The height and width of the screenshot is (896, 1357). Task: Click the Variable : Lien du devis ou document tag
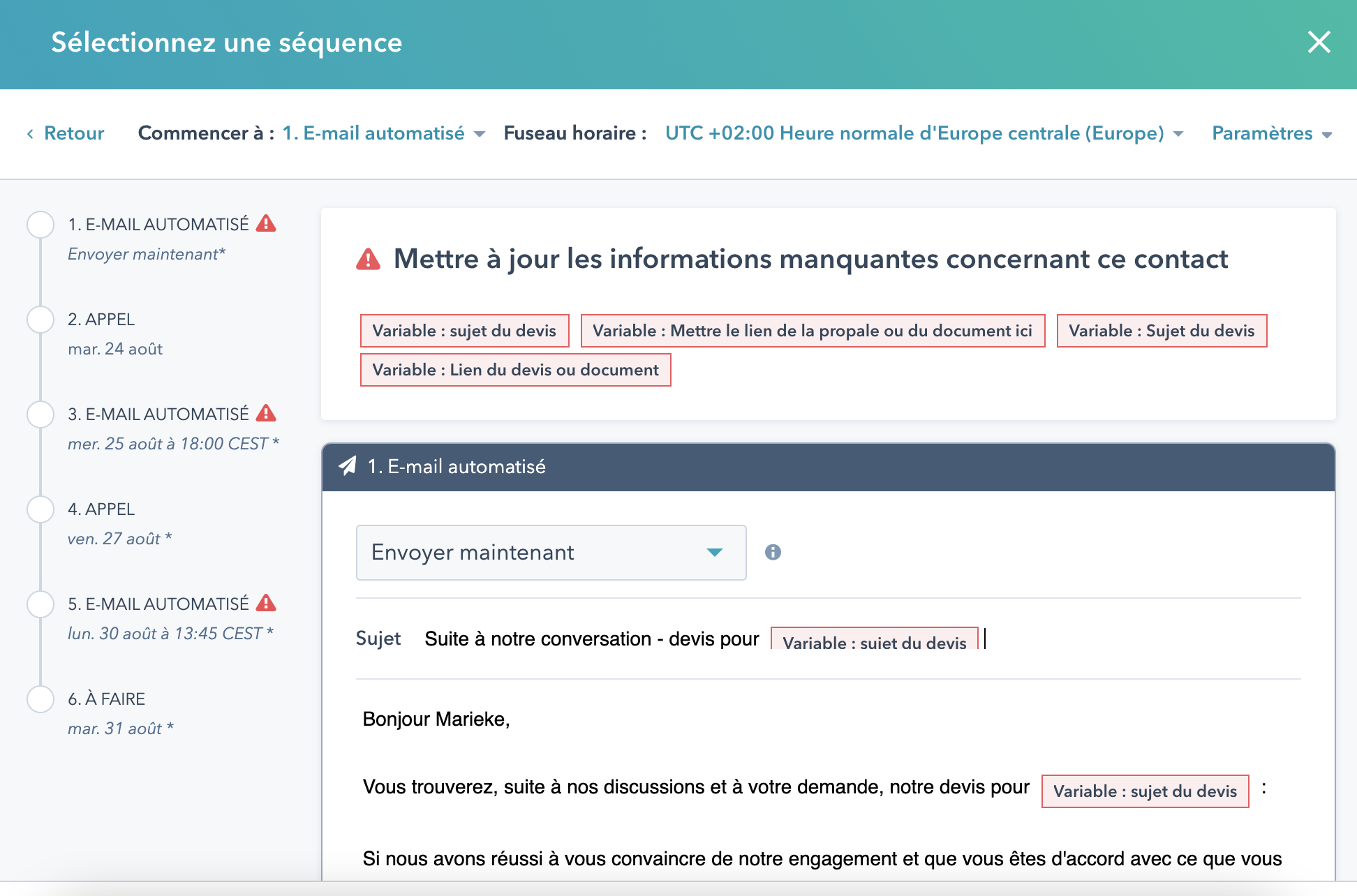[515, 370]
